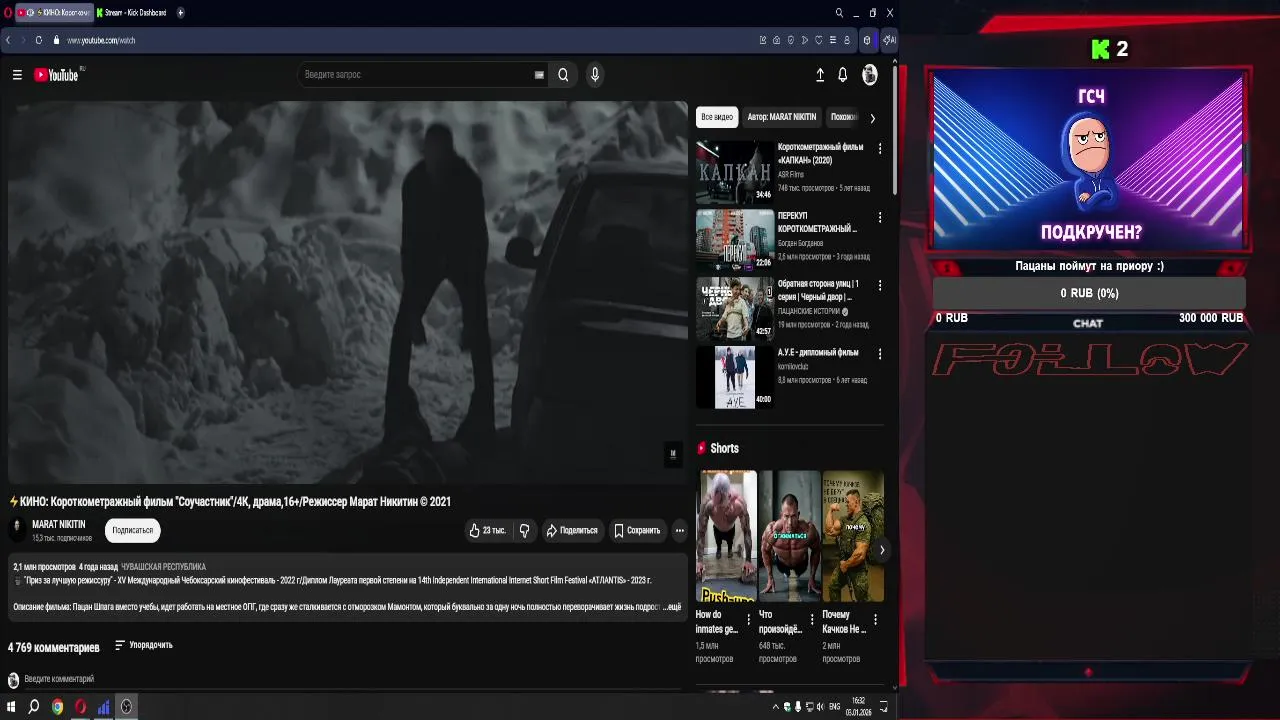
Task: Click the 0 RUB donation progress bar
Action: [1089, 293]
